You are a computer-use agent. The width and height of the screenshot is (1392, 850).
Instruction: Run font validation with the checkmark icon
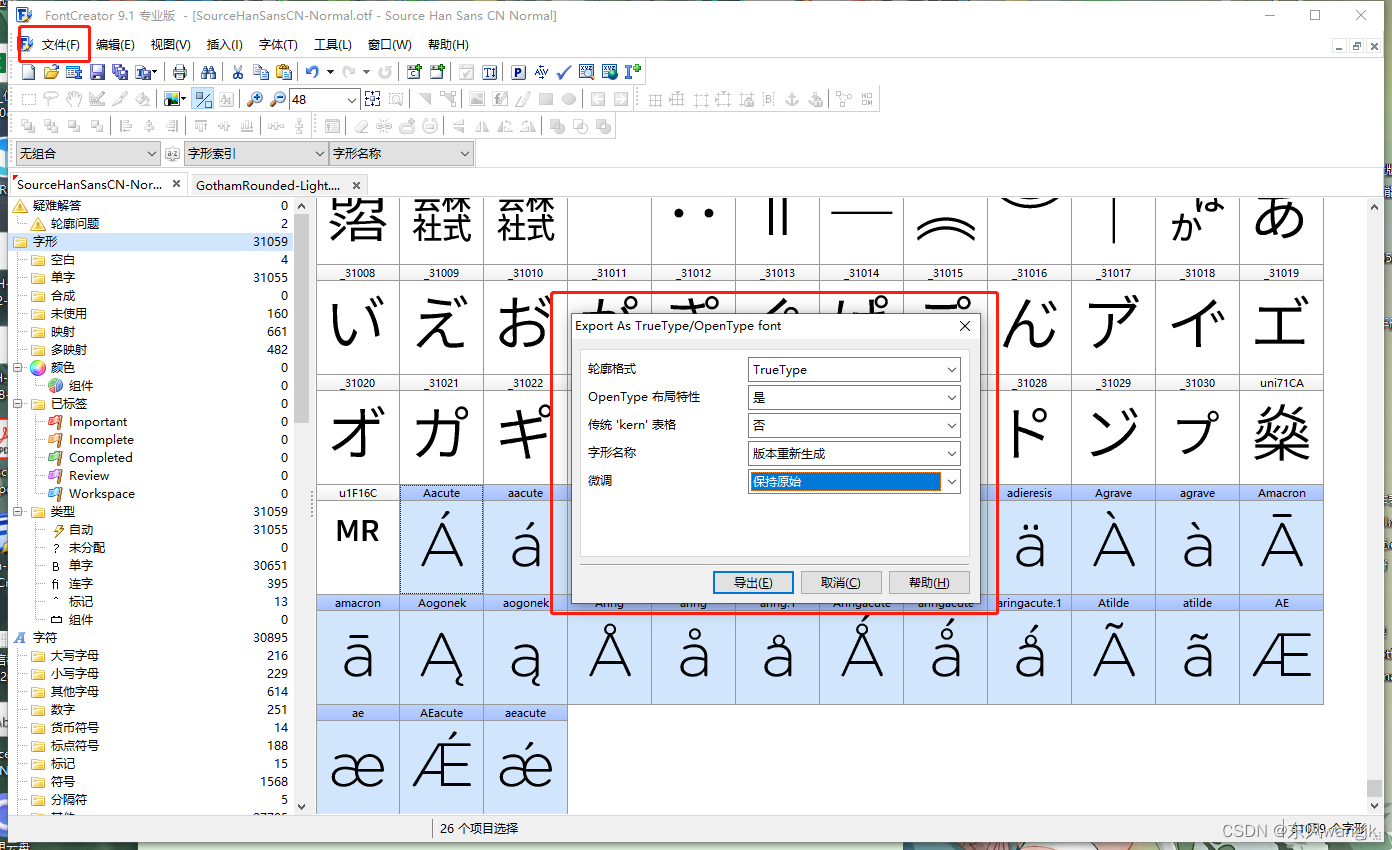562,71
